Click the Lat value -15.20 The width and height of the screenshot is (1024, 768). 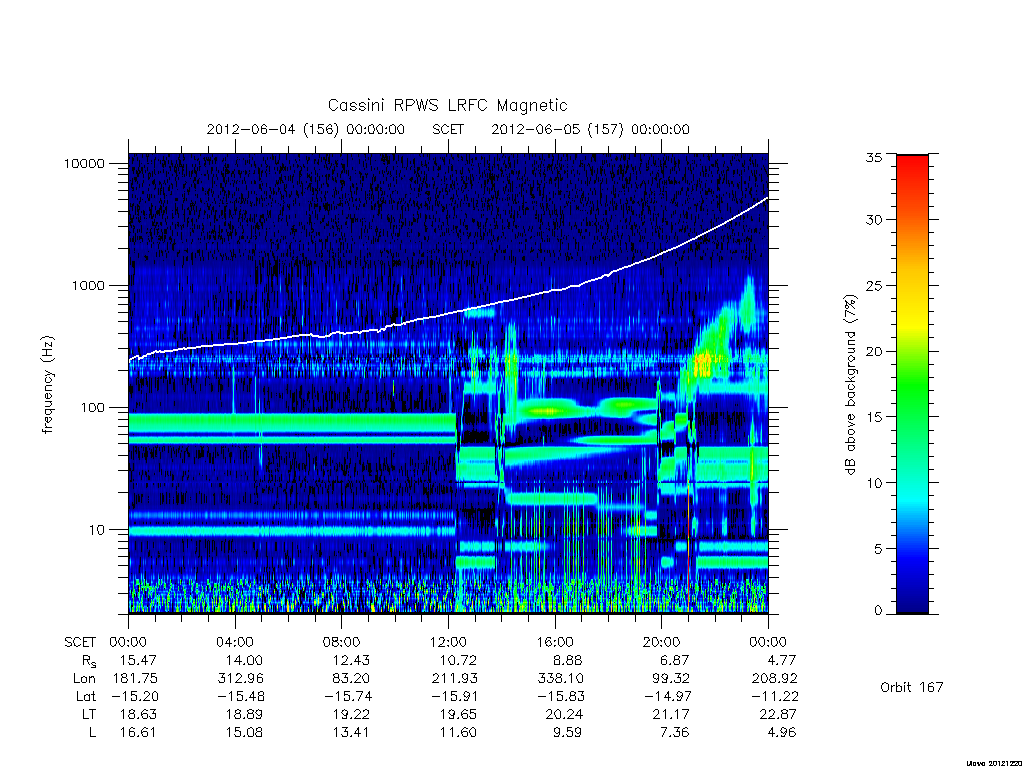click(x=135, y=697)
